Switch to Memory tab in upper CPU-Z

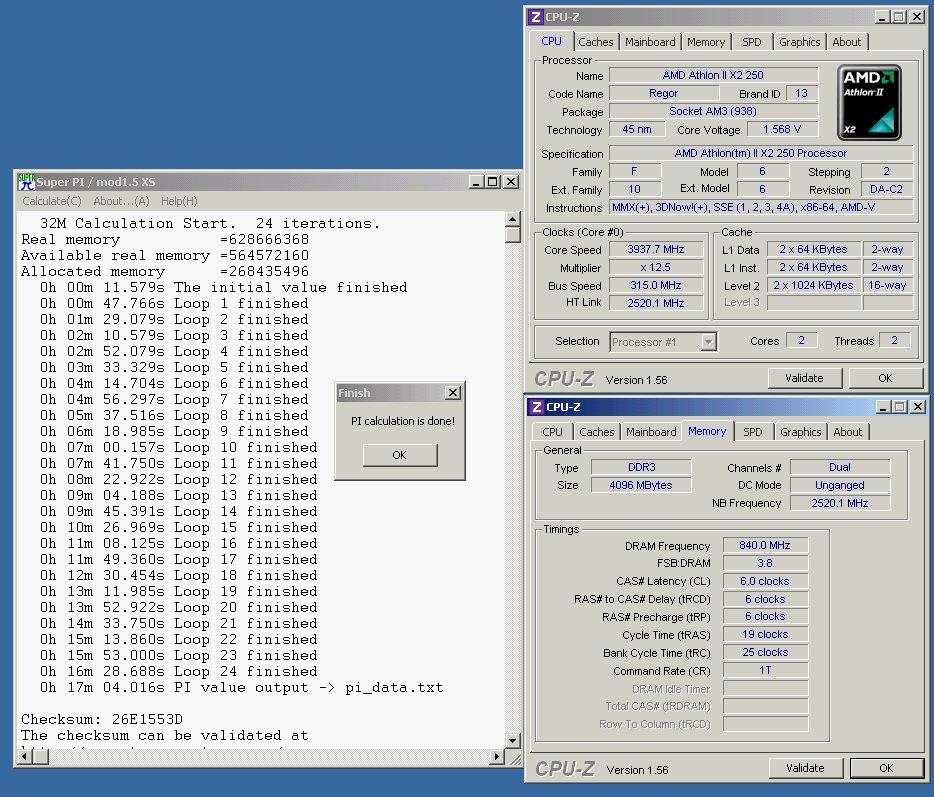(x=706, y=42)
